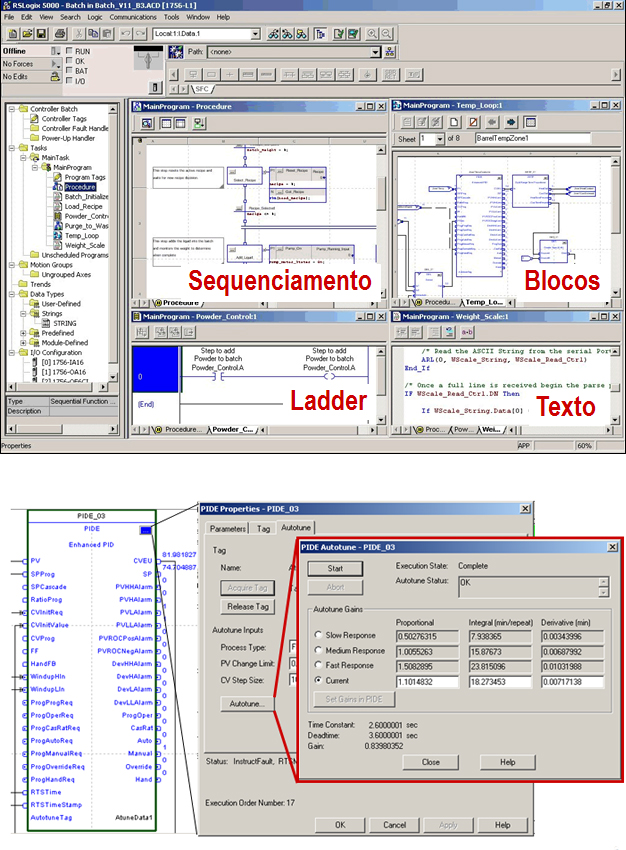Click the Copy icon in the main toolbar

[x=93, y=34]
